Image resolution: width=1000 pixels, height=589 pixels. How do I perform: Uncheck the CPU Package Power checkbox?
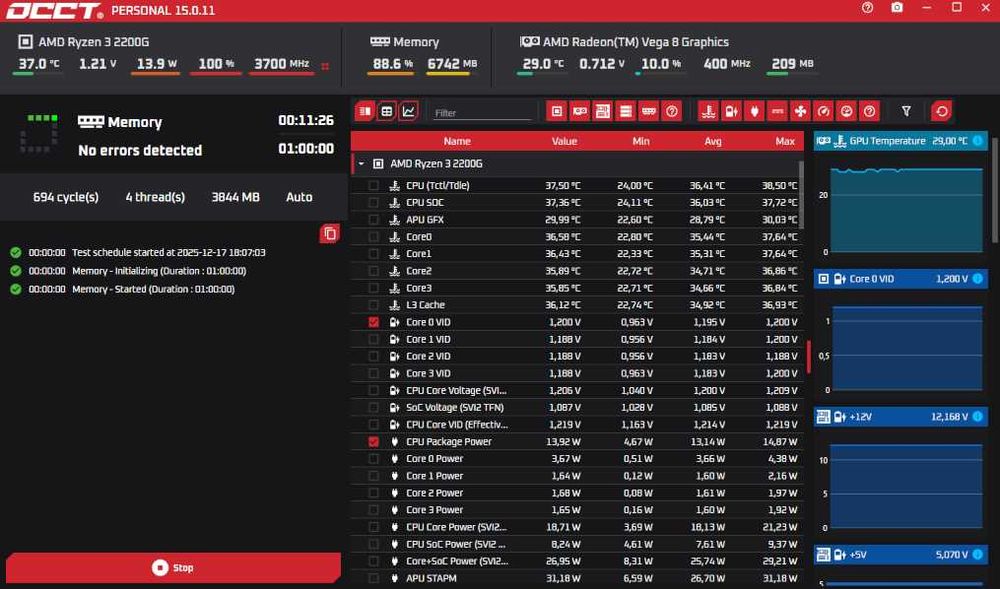click(x=374, y=442)
